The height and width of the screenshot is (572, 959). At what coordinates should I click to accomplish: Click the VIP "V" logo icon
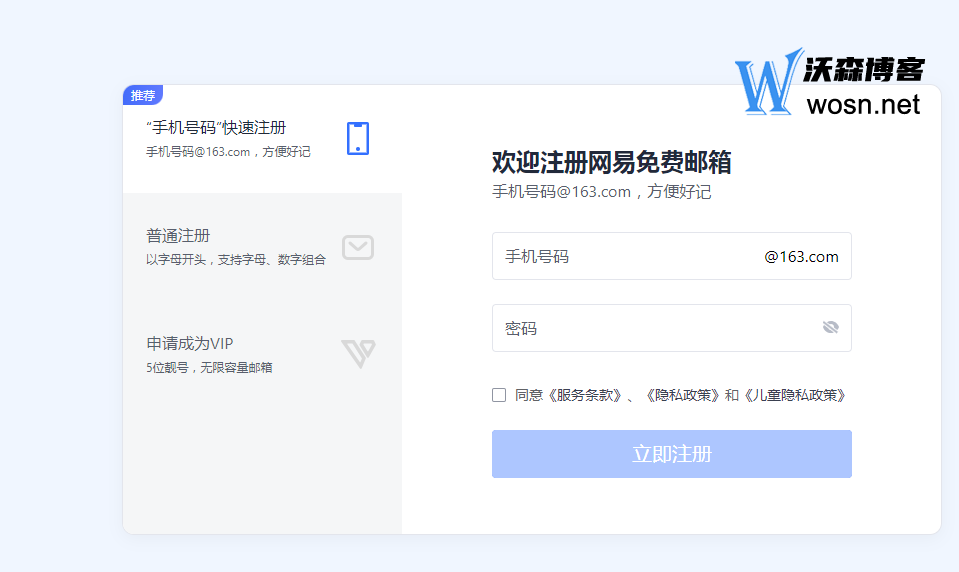[358, 353]
